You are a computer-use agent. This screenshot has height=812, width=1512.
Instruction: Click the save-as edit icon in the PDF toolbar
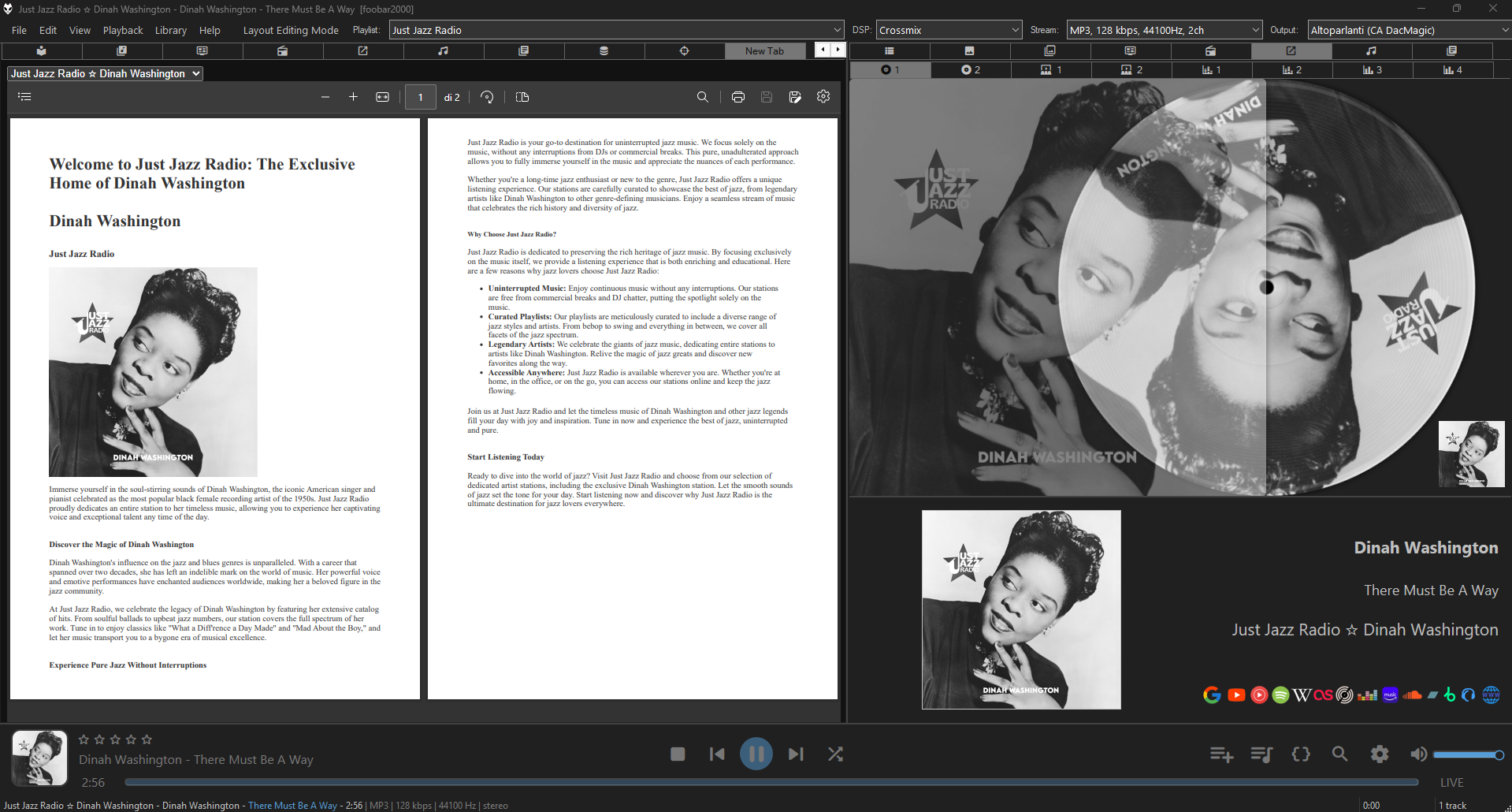tap(794, 97)
